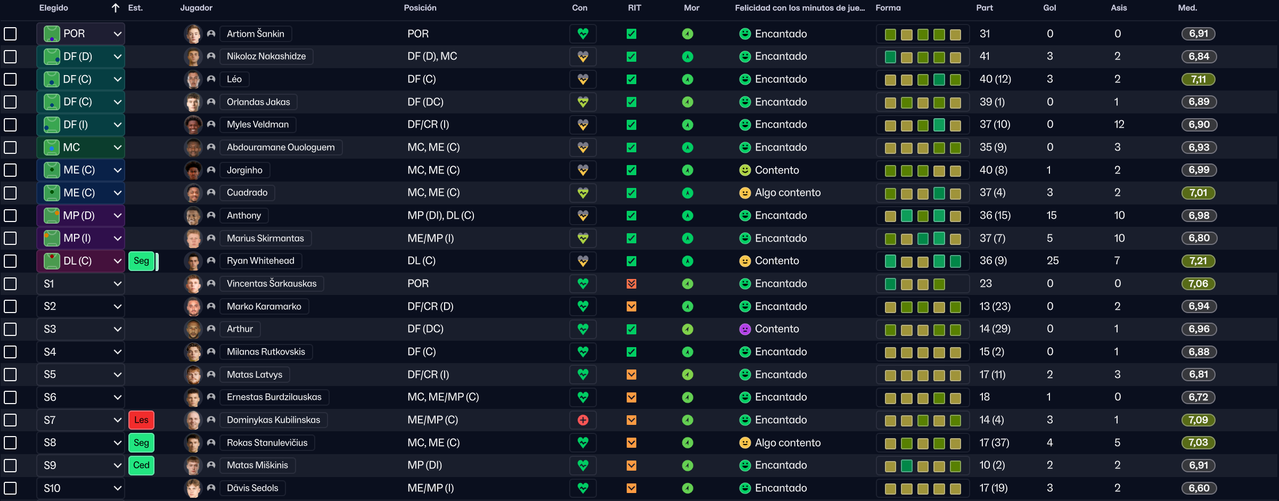Open the S5 substitute slot dropdown

pos(81,375)
